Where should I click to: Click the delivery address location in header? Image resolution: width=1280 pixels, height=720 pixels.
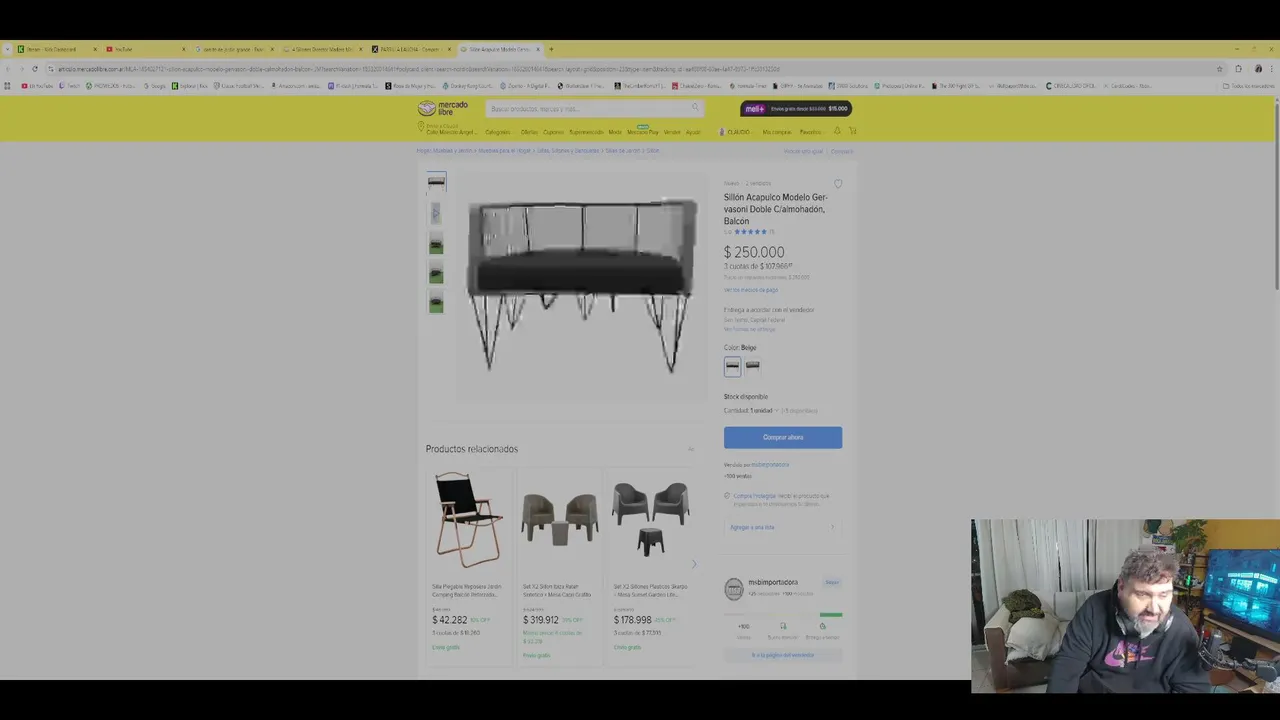click(447, 130)
